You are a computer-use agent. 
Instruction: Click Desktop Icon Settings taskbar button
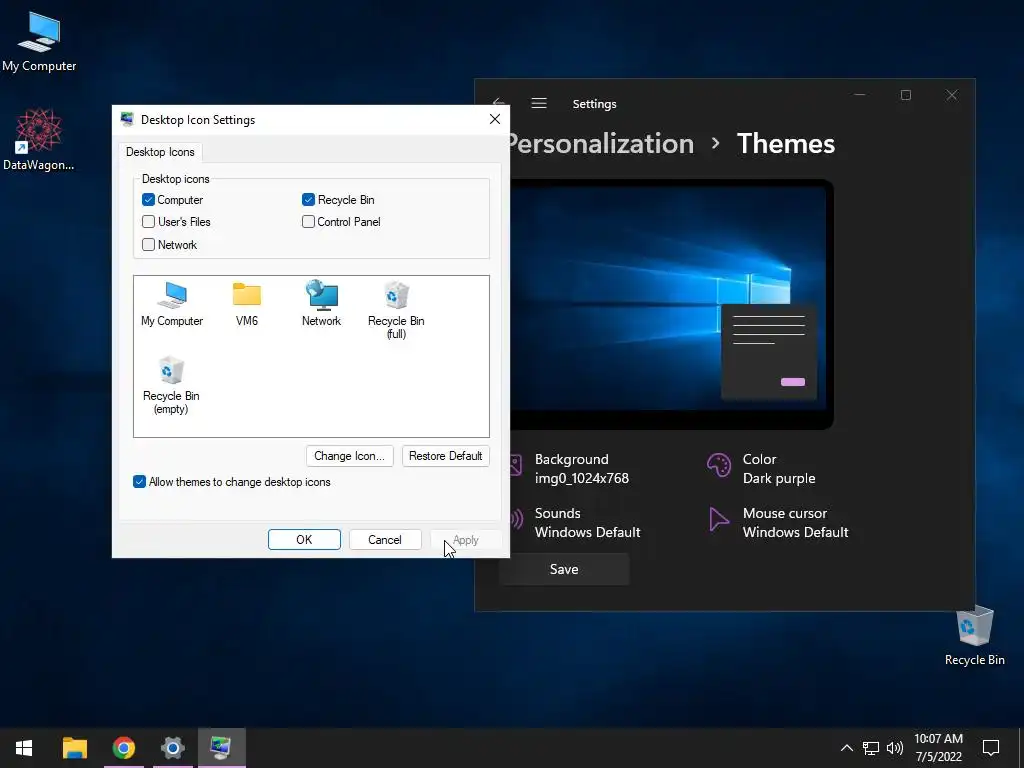click(221, 748)
